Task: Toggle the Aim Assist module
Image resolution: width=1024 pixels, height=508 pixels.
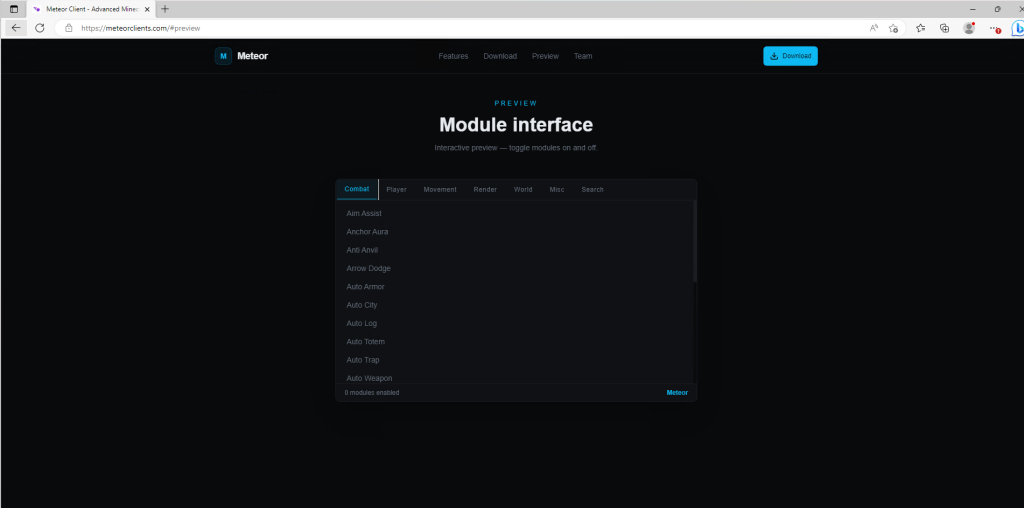Action: click(x=515, y=214)
